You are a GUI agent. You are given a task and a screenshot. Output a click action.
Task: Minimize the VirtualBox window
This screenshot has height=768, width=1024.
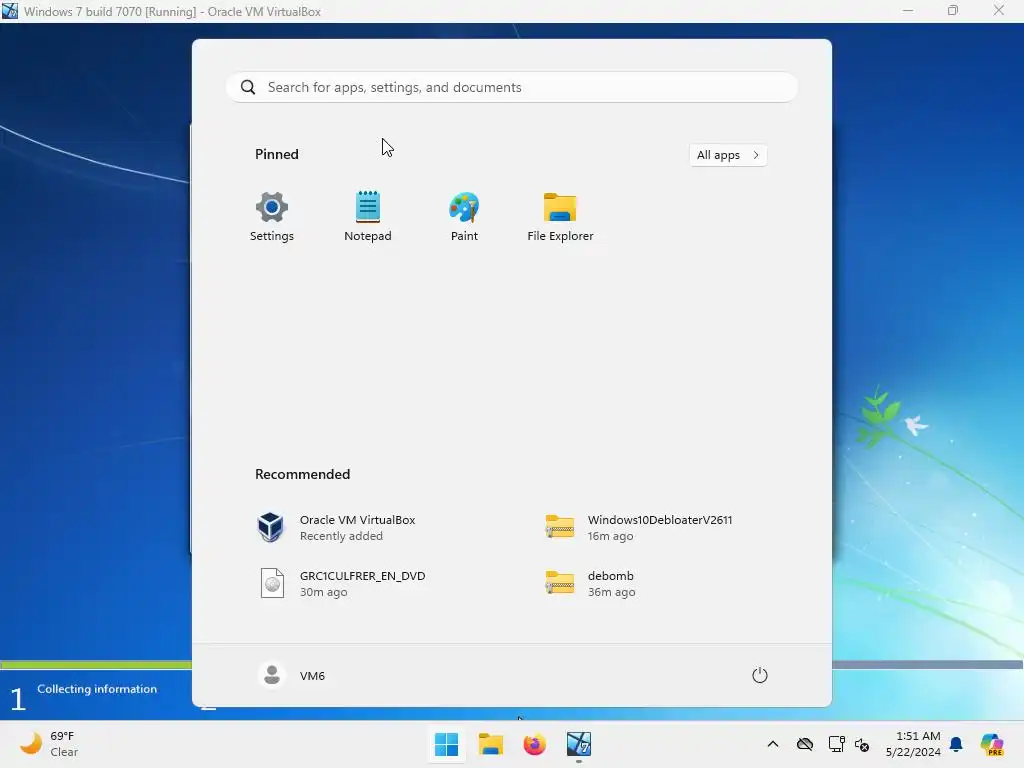(x=908, y=10)
